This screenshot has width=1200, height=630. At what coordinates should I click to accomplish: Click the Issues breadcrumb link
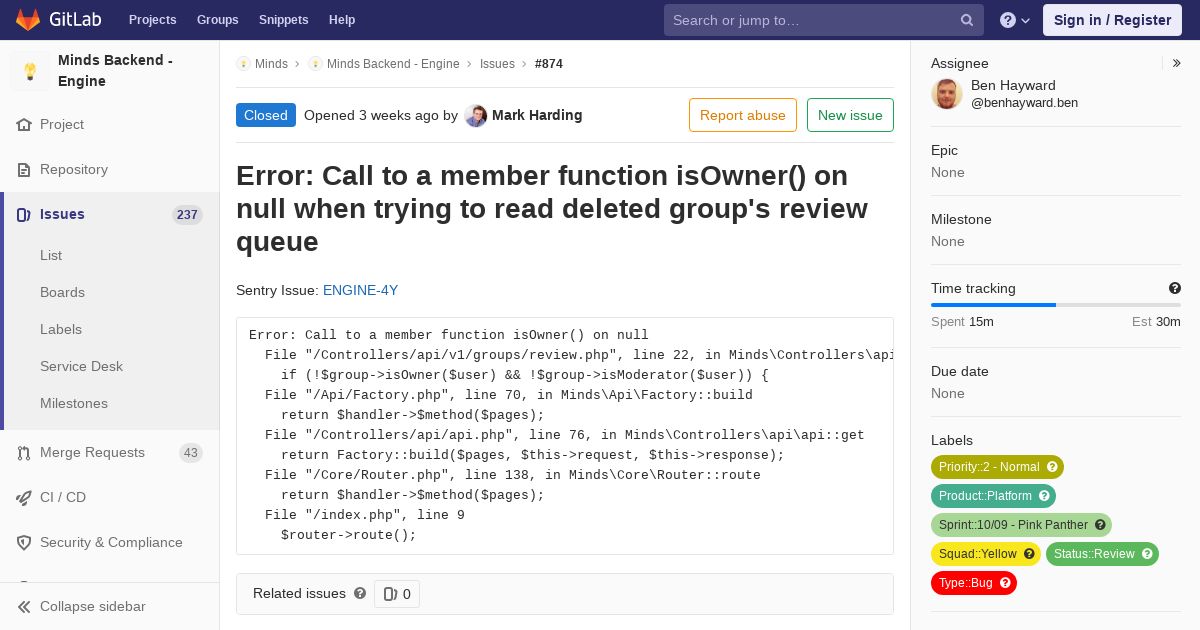497,64
